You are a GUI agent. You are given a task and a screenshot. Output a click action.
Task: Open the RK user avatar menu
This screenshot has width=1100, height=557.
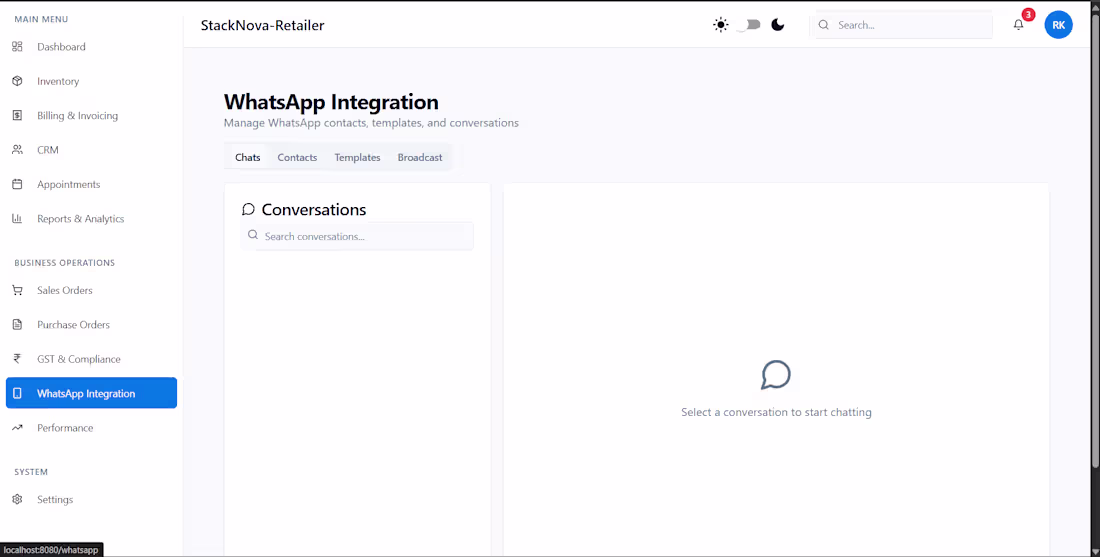[1058, 25]
